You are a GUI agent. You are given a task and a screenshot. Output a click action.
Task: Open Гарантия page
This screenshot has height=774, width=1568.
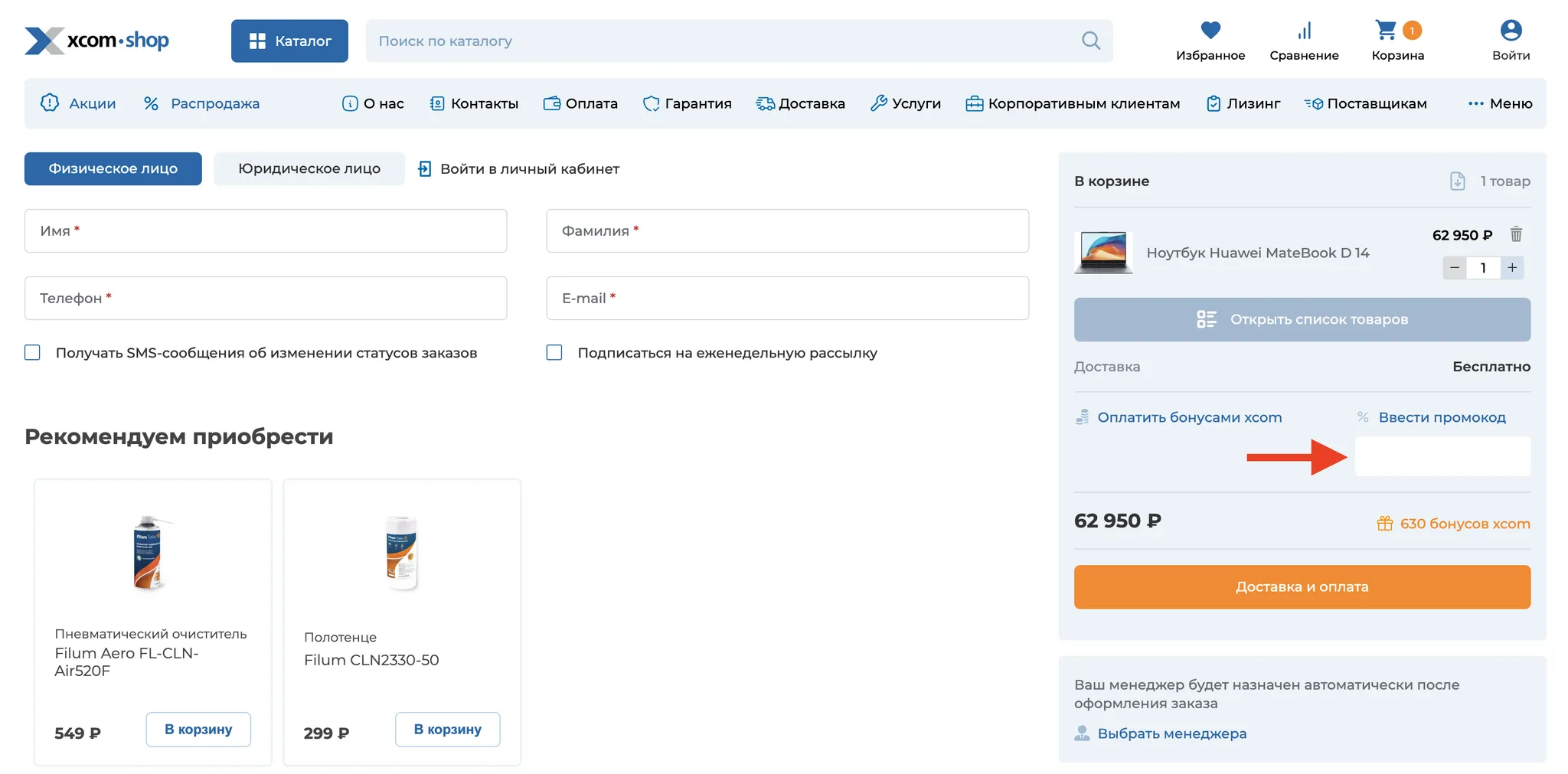(x=688, y=103)
